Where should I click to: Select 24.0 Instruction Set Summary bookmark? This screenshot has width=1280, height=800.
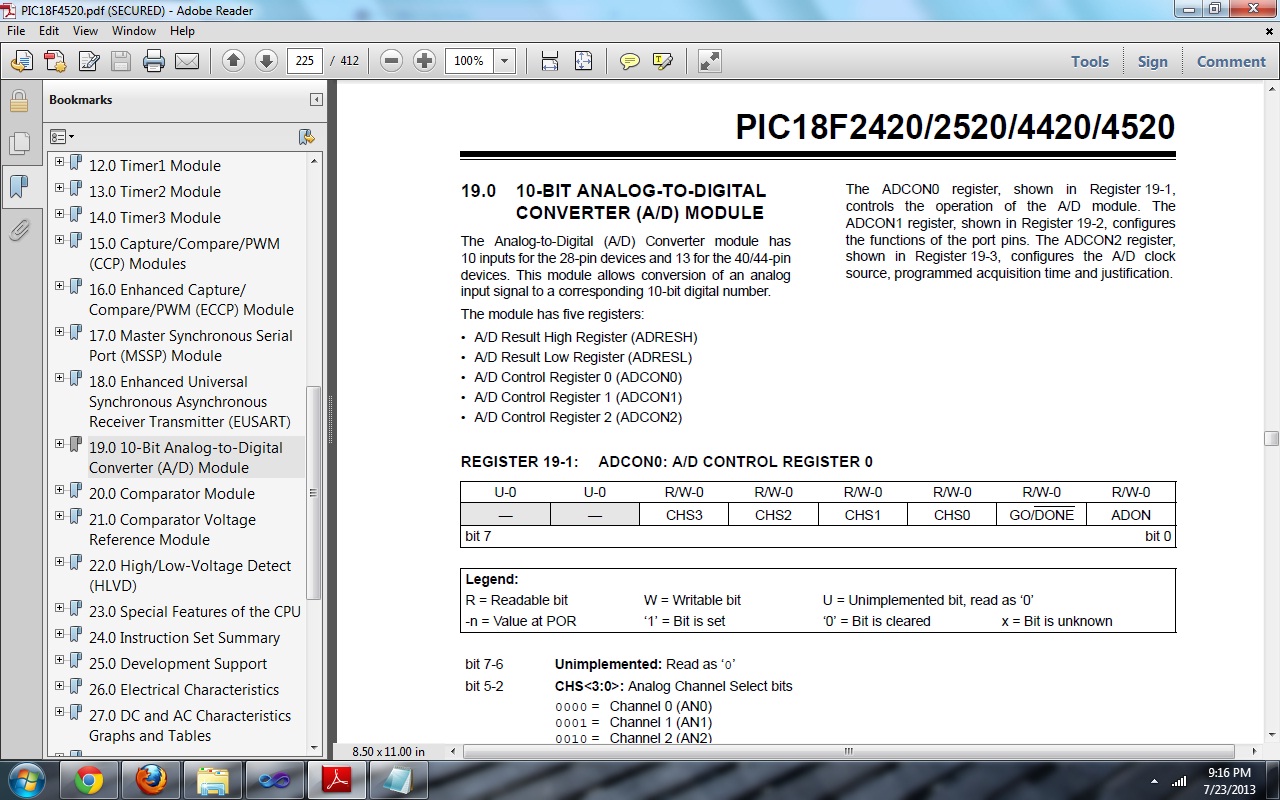(184, 637)
